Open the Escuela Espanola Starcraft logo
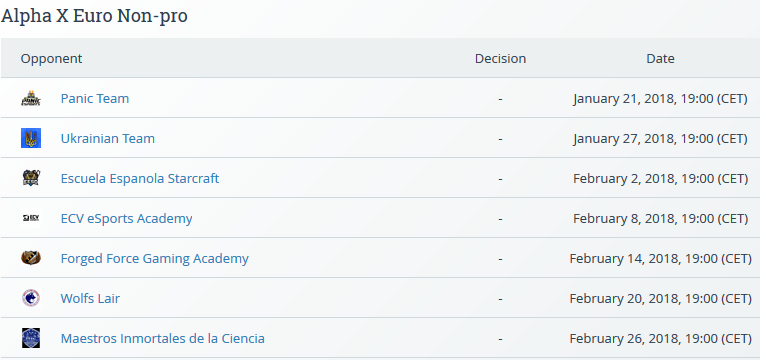 tap(31, 178)
